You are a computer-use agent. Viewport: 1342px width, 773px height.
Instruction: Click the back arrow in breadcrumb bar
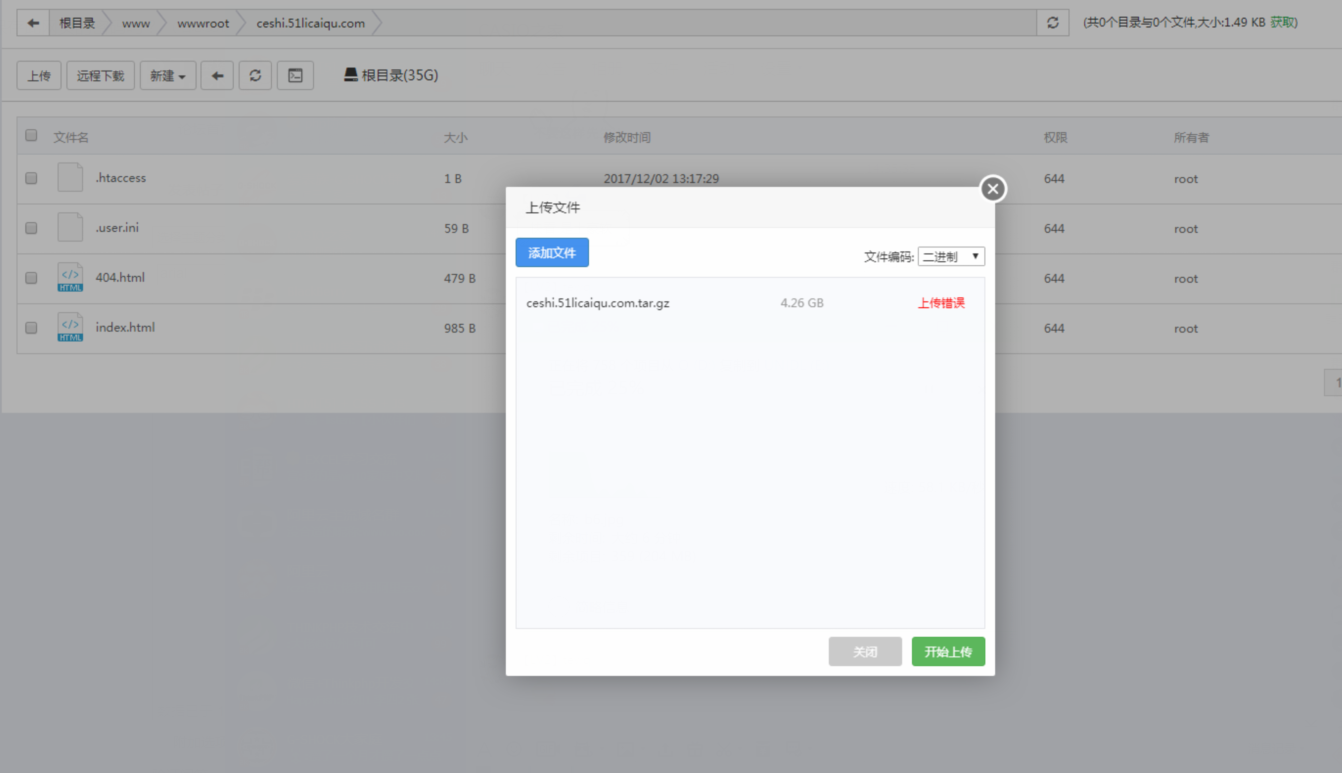tap(33, 23)
